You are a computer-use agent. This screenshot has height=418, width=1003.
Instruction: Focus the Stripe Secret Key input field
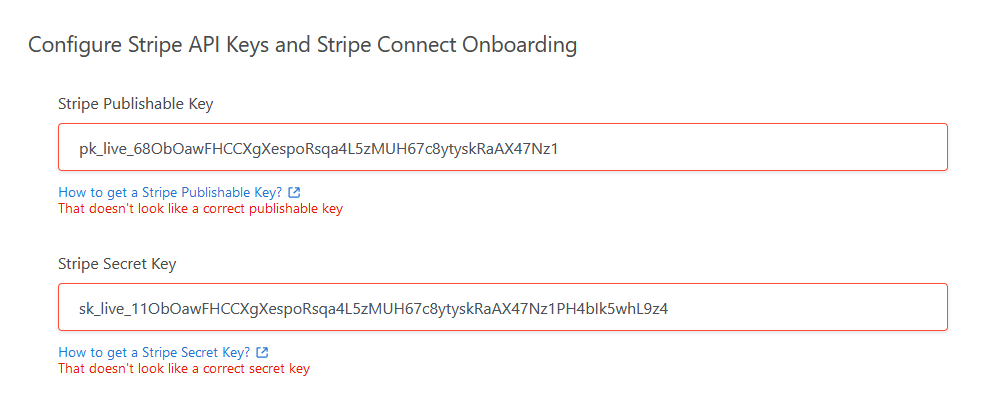click(503, 307)
